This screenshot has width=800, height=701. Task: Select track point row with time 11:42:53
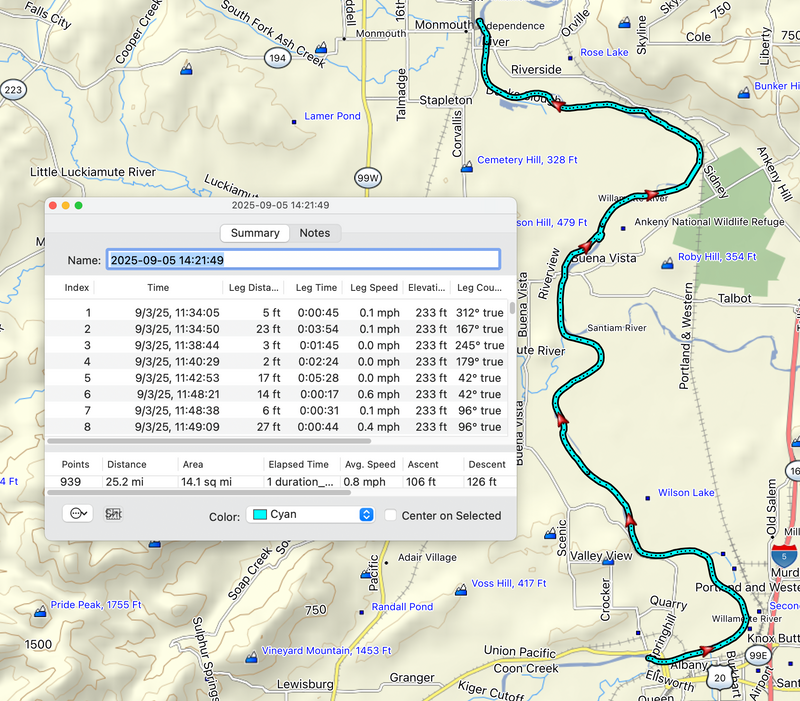tap(277, 378)
